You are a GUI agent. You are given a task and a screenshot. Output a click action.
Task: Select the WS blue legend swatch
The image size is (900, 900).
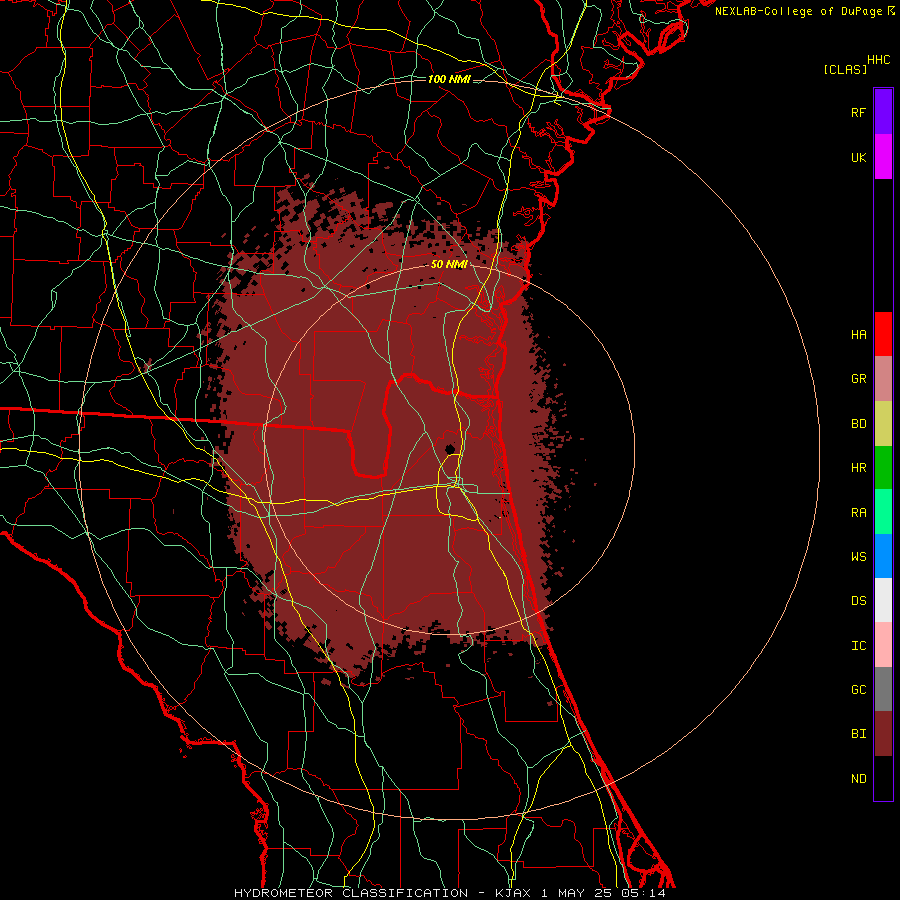(883, 556)
